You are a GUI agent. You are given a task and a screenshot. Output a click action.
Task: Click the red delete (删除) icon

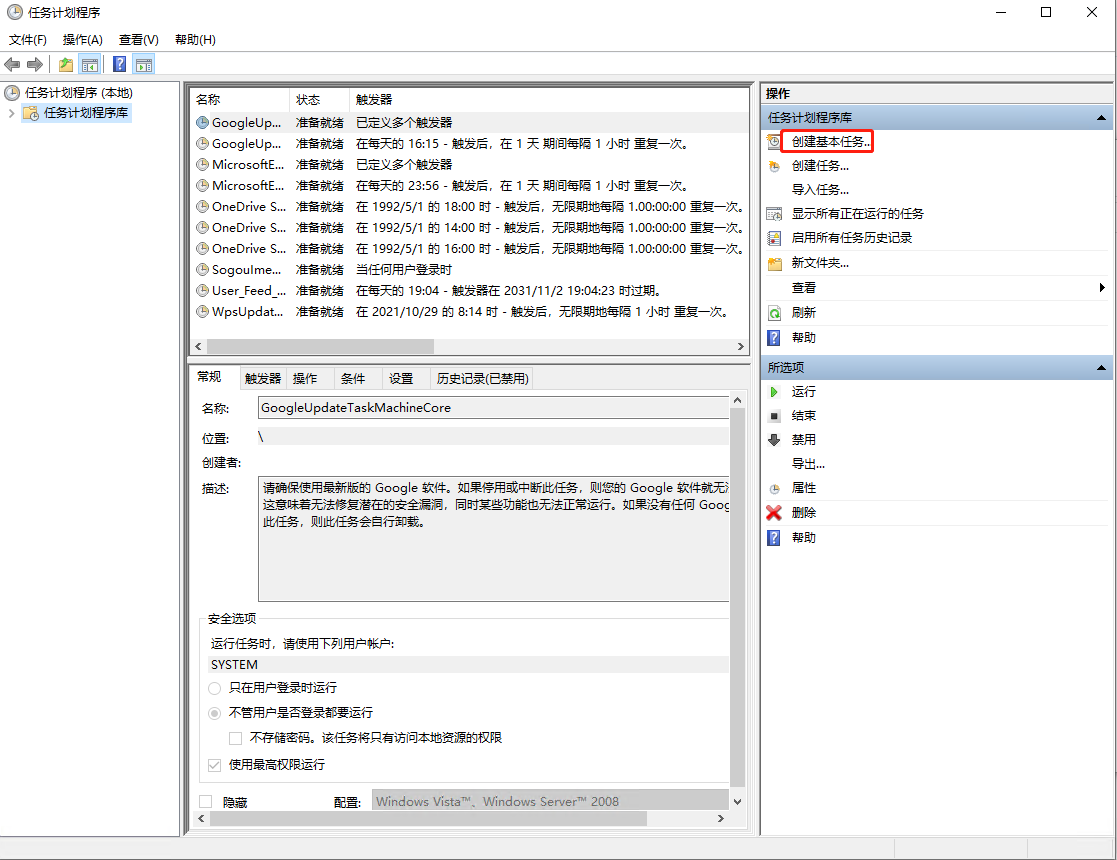point(774,513)
